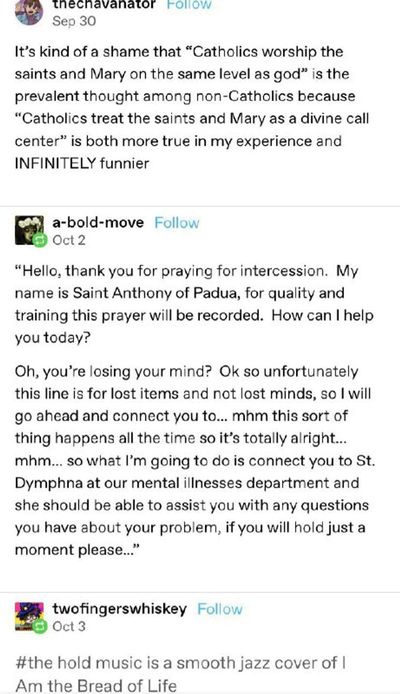The image size is (400, 694).
Task: Click the word INFINITELY in first post
Action: pyautogui.click(x=55, y=163)
